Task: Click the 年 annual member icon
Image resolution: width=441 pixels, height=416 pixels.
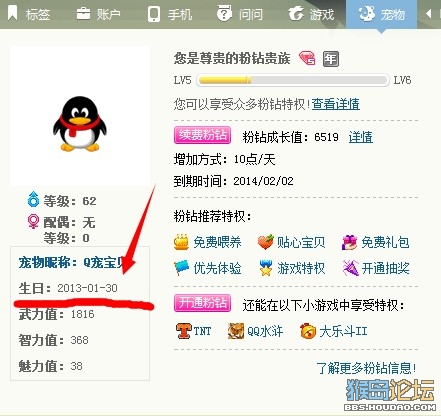Action: [331, 59]
